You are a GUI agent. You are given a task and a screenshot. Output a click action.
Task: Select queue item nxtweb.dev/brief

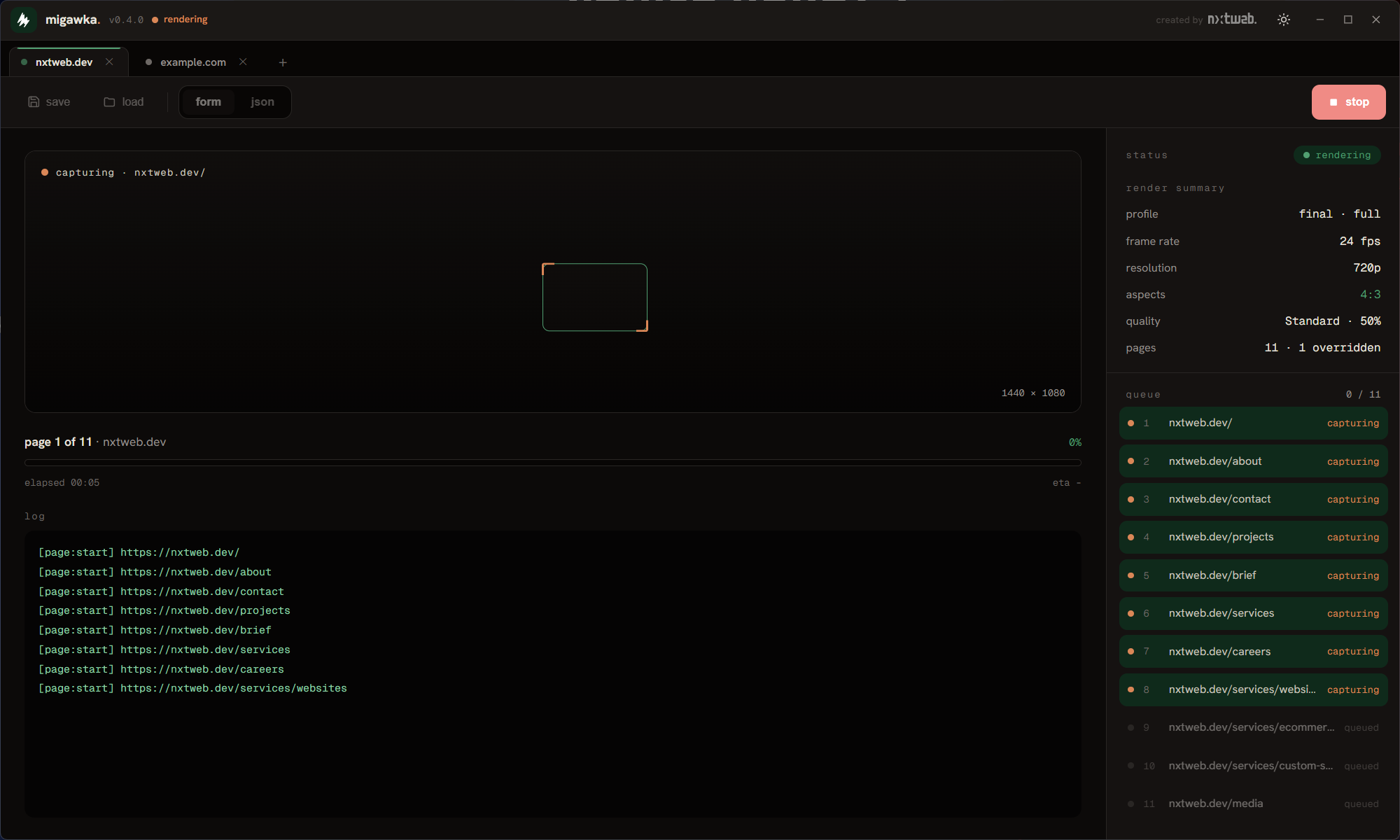[1253, 575]
